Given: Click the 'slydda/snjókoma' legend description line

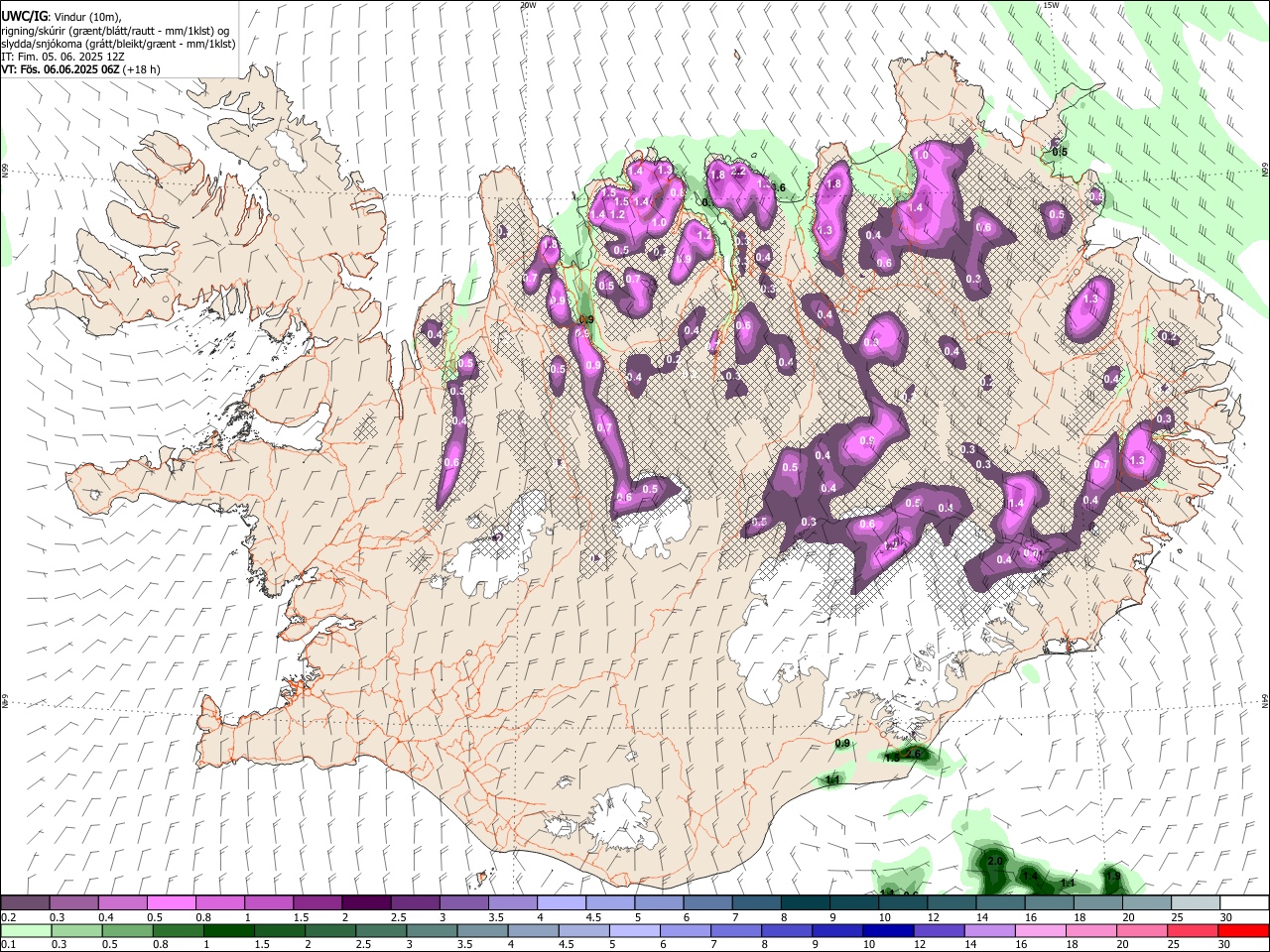Looking at the screenshot, I should pyautogui.click(x=119, y=44).
